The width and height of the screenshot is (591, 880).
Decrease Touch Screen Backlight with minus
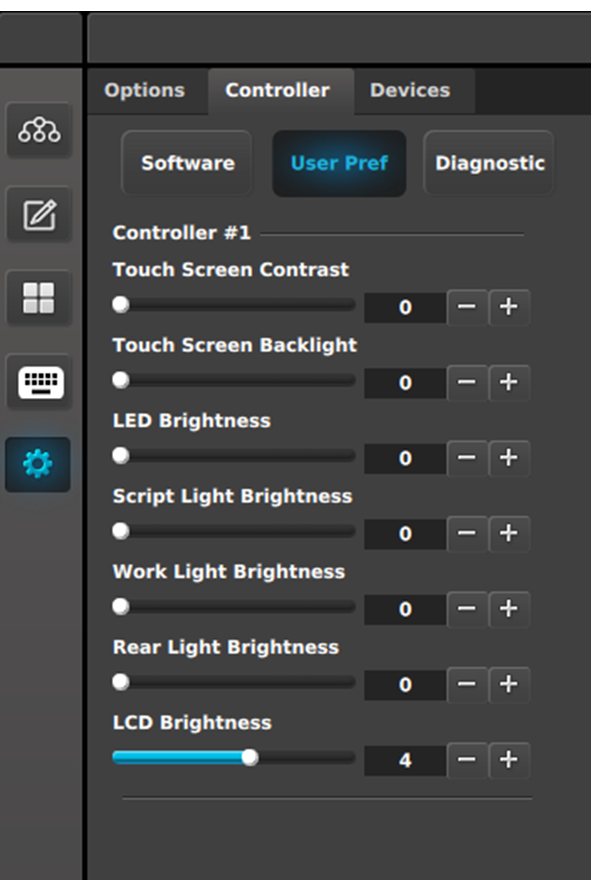point(467,383)
